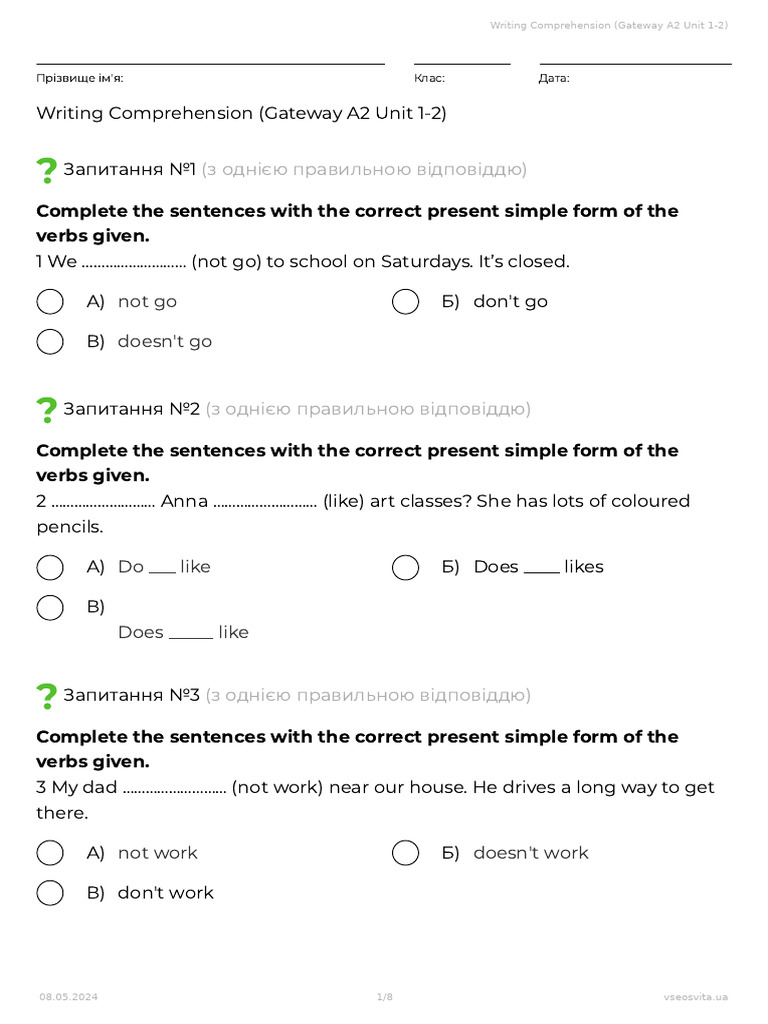Click the 1/8 page indicator

point(384,997)
